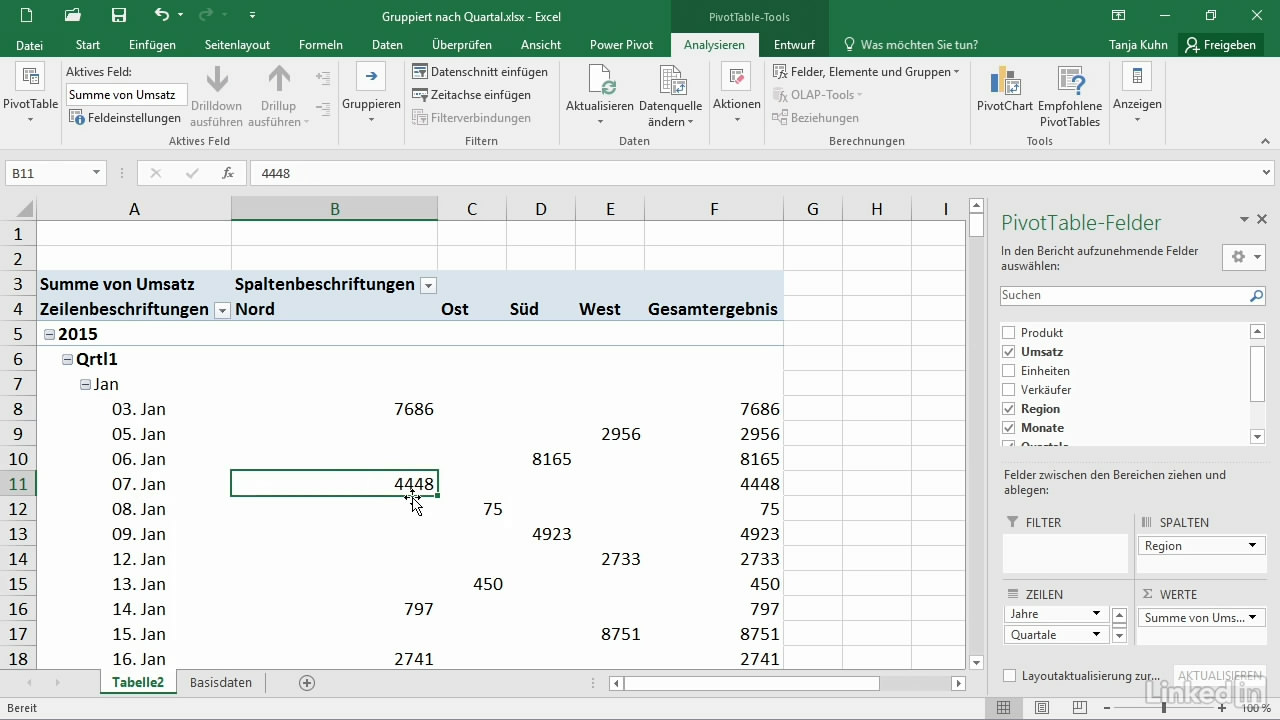The image size is (1280, 720).
Task: Open the Customize Quick Access Toolbar arrow
Action: click(x=252, y=15)
